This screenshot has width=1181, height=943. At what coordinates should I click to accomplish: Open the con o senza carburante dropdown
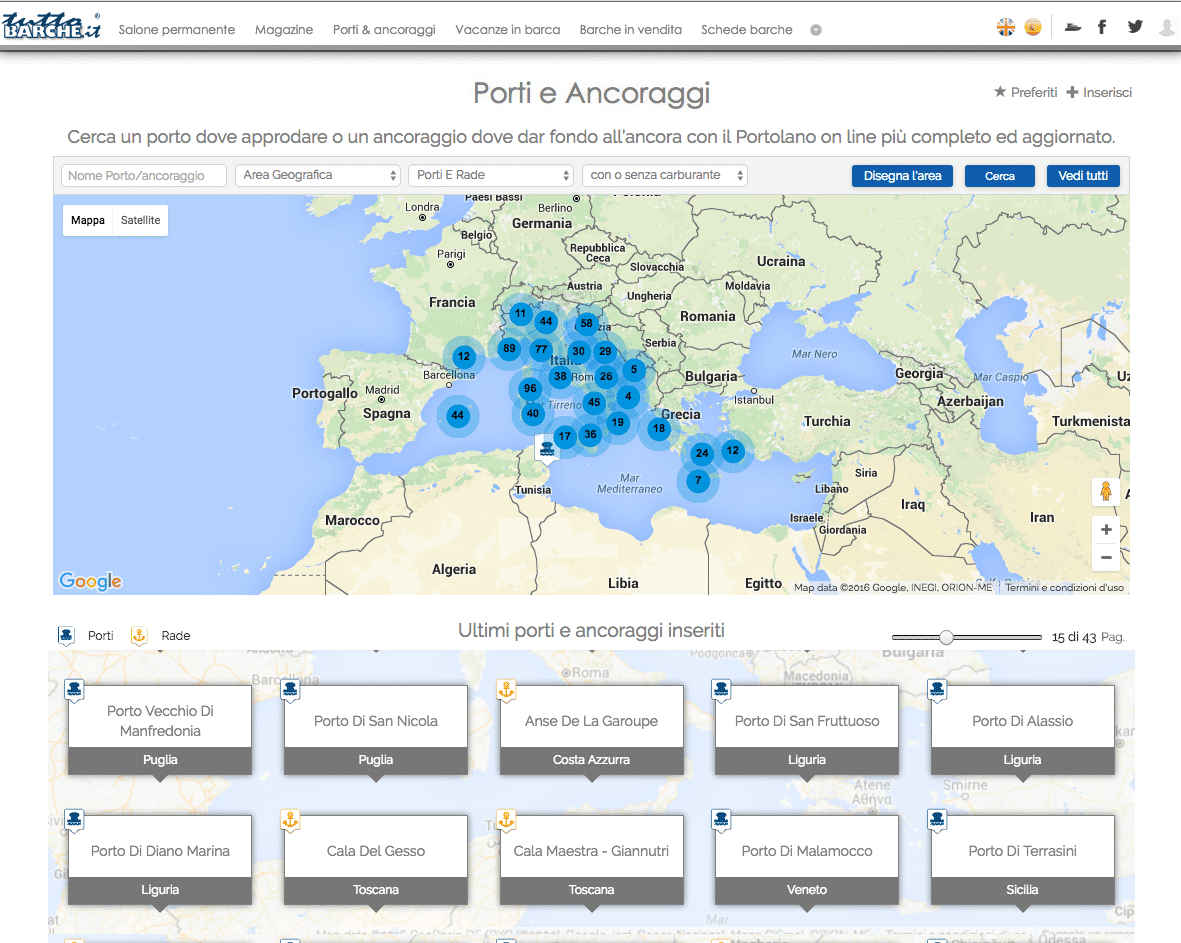tap(665, 175)
